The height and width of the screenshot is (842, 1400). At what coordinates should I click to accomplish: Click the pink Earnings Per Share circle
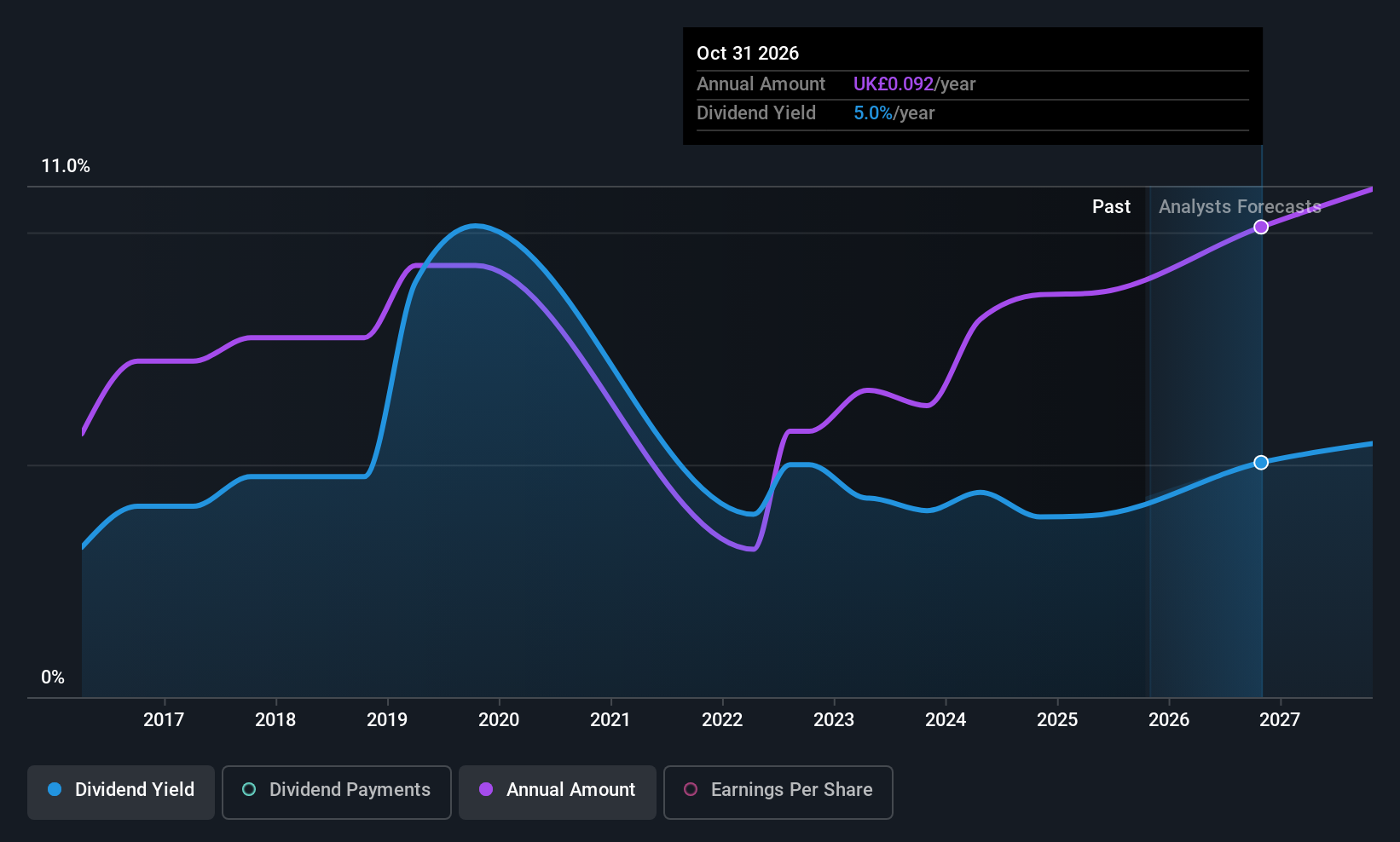pos(691,789)
